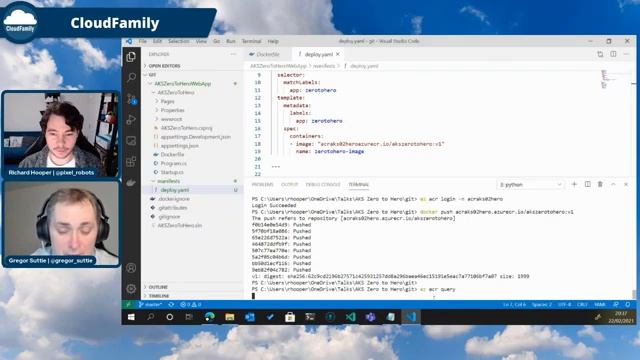The height and width of the screenshot is (360, 640).
Task: Open the File menu
Action: point(142,41)
